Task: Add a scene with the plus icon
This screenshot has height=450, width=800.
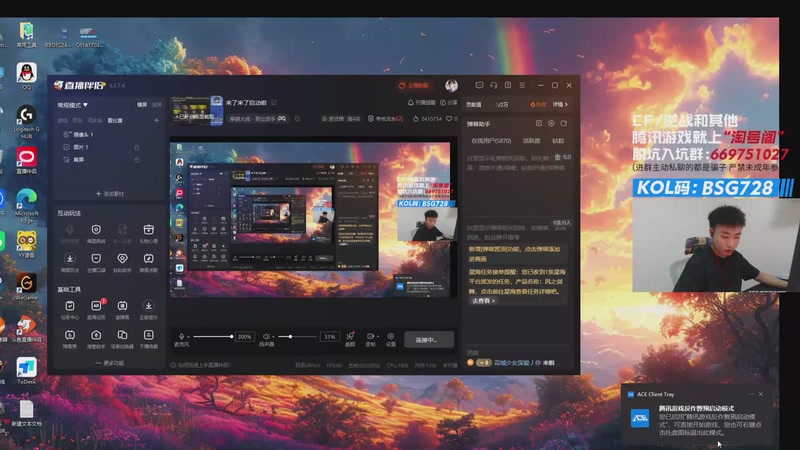Action: pyautogui.click(x=156, y=120)
